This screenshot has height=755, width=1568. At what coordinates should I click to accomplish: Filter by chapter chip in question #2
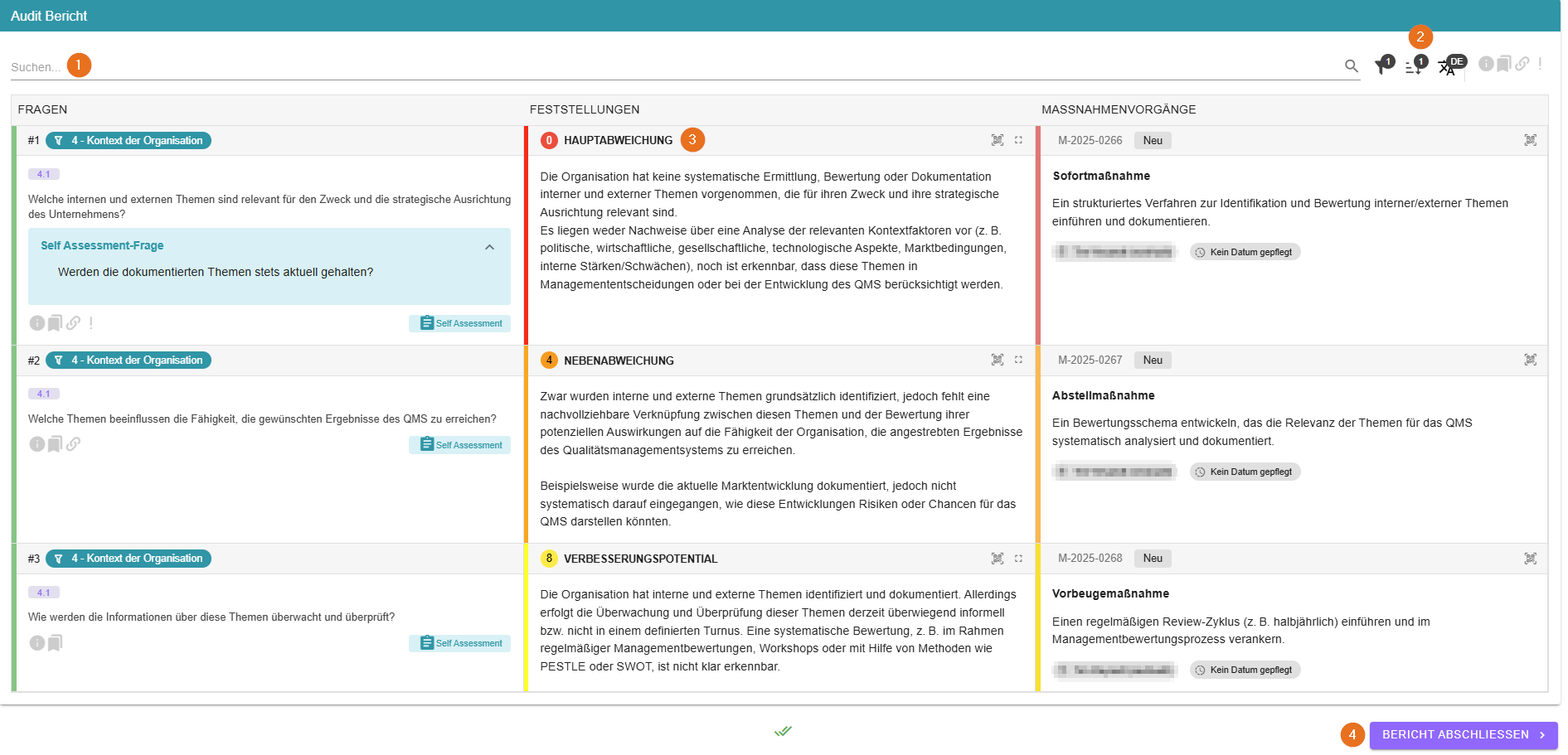pyautogui.click(x=129, y=361)
